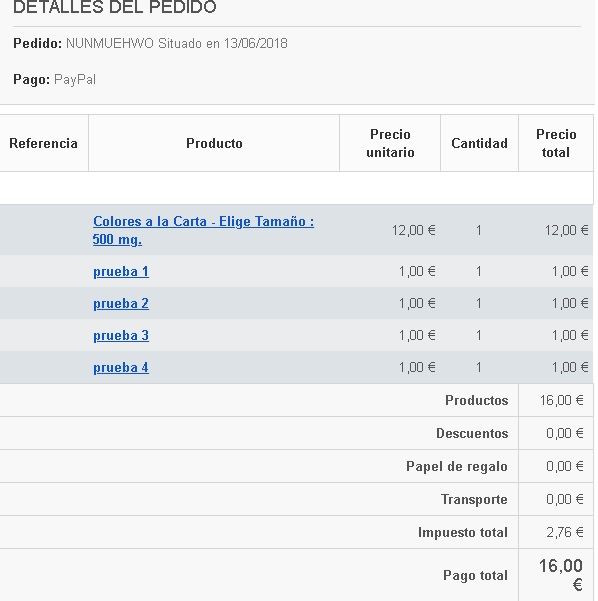The height and width of the screenshot is (601, 598).
Task: Click the DETALLES DEL PEDIDO heading
Action: 115,7
